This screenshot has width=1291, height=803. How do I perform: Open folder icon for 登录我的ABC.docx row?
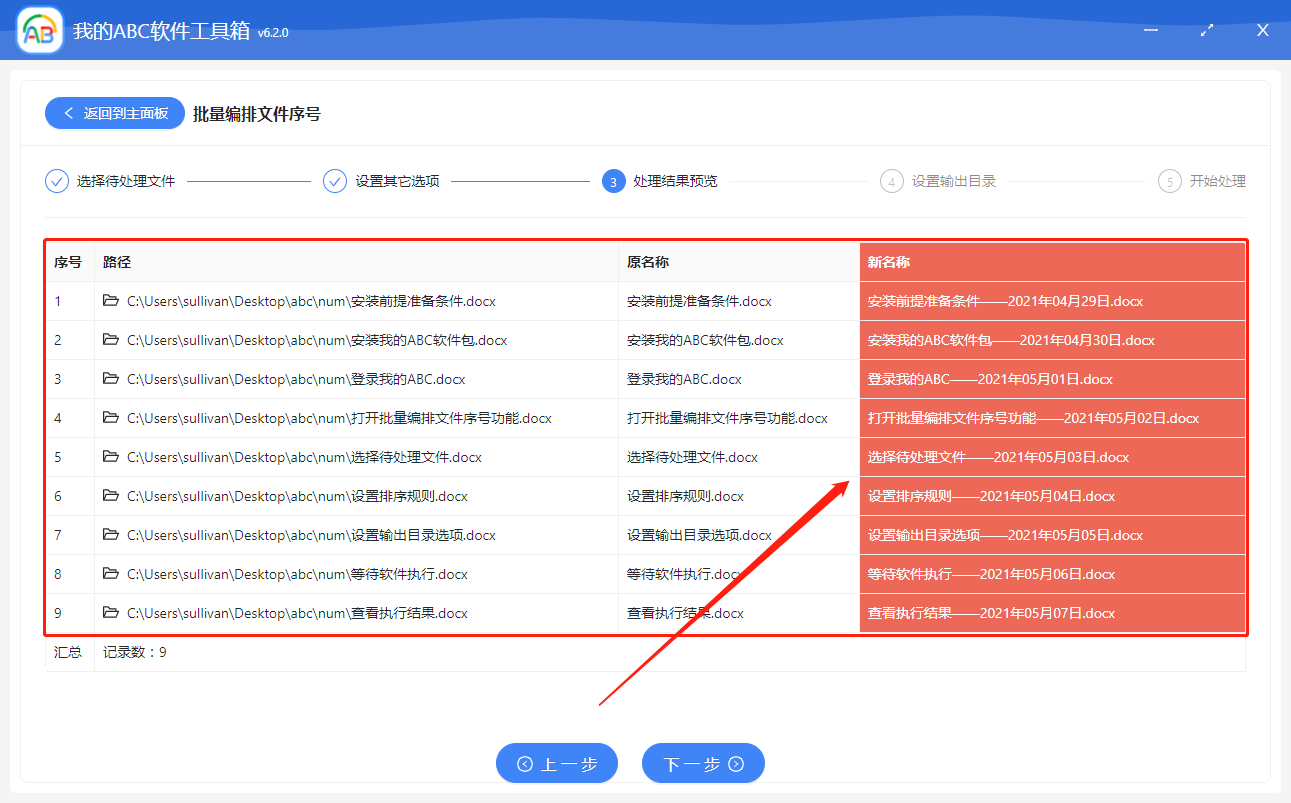[x=111, y=379]
